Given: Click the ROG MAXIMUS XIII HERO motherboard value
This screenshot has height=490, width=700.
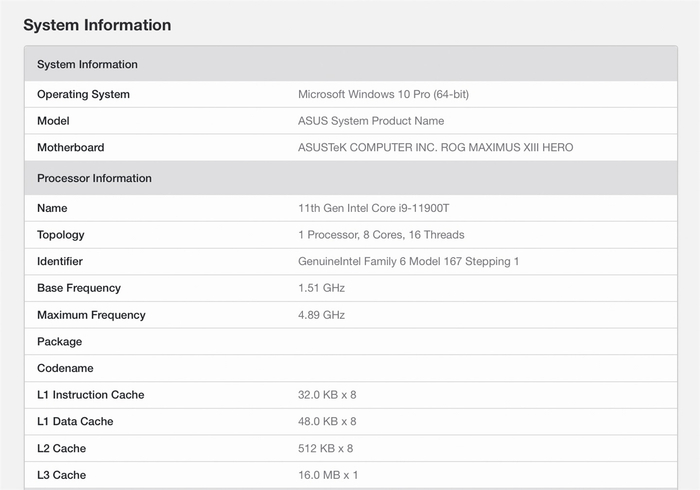Looking at the screenshot, I should 435,148.
